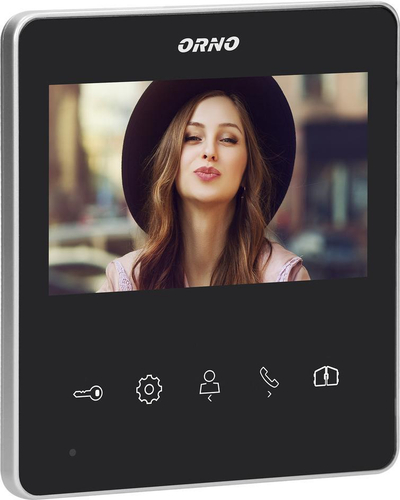Tap the gate open icon

326,377
